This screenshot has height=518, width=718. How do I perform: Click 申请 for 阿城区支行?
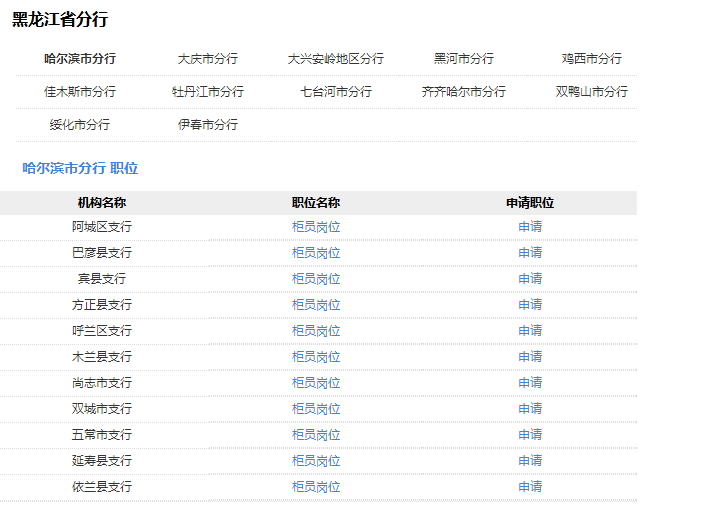[x=530, y=227]
